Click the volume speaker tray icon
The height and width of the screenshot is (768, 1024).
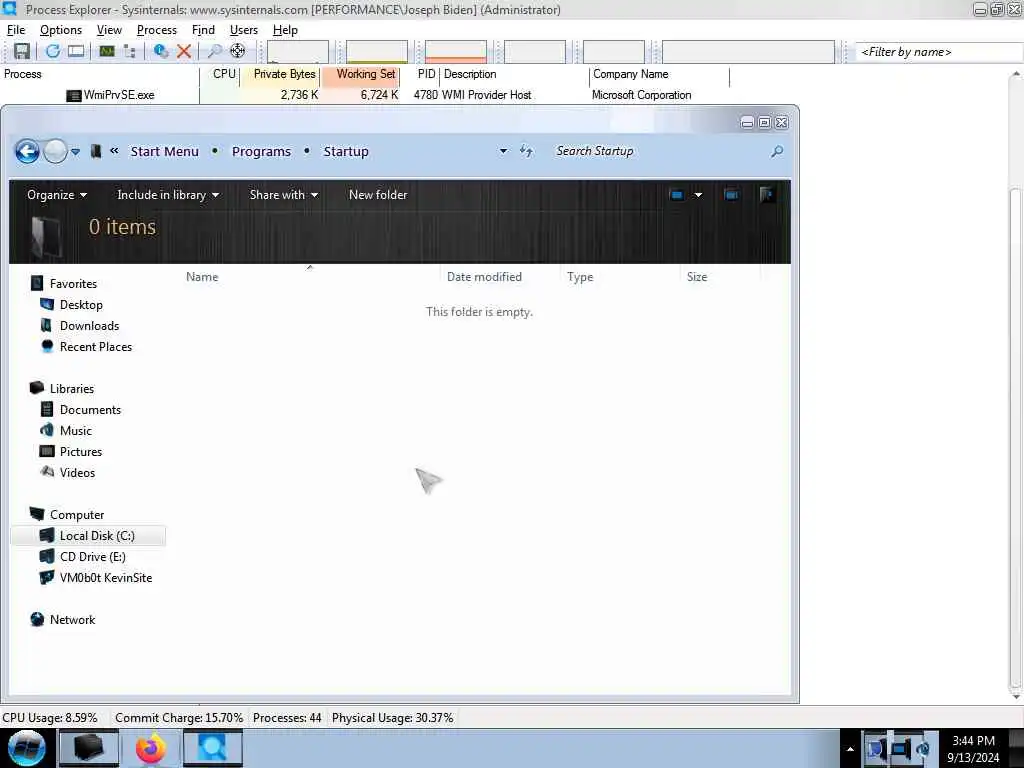(x=923, y=749)
